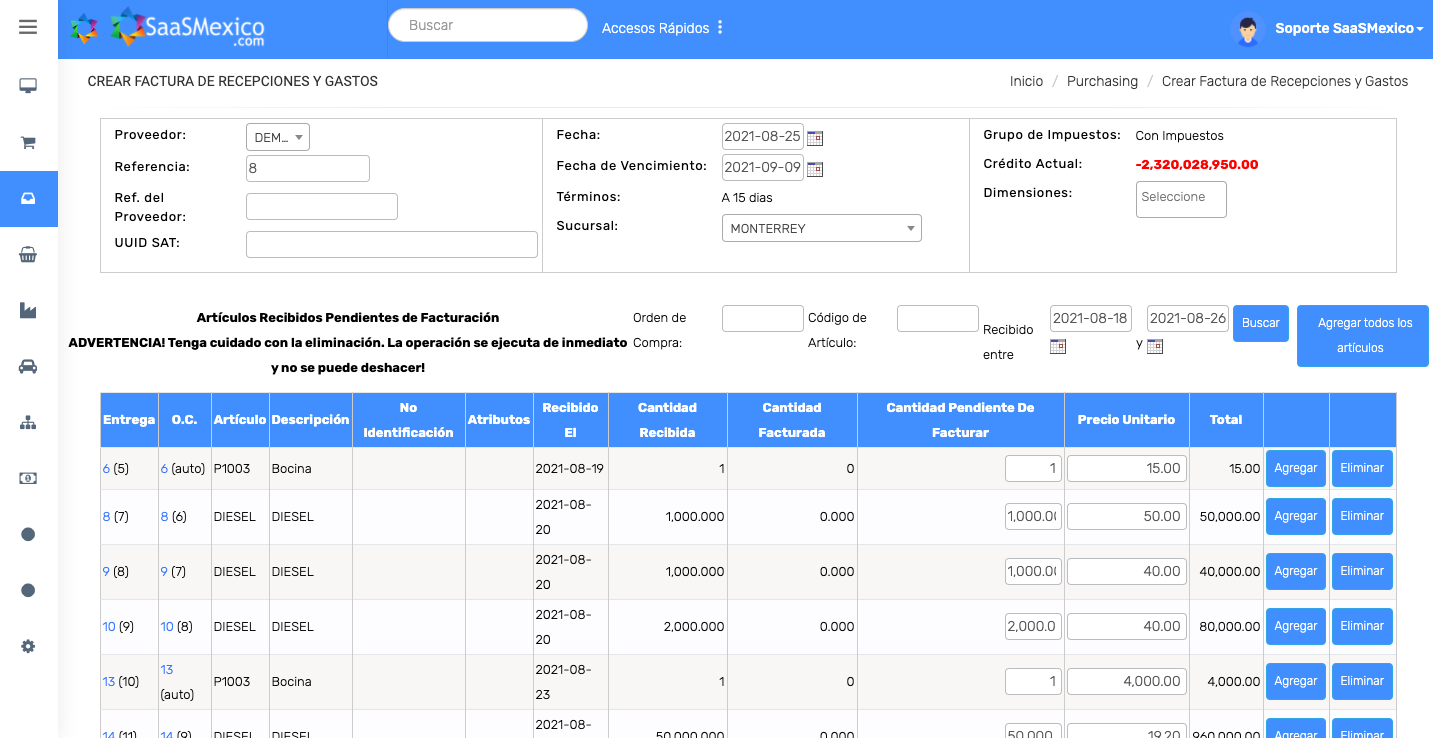
Task: Select the dashboard monitor icon in the sidebar
Action: pyautogui.click(x=28, y=86)
